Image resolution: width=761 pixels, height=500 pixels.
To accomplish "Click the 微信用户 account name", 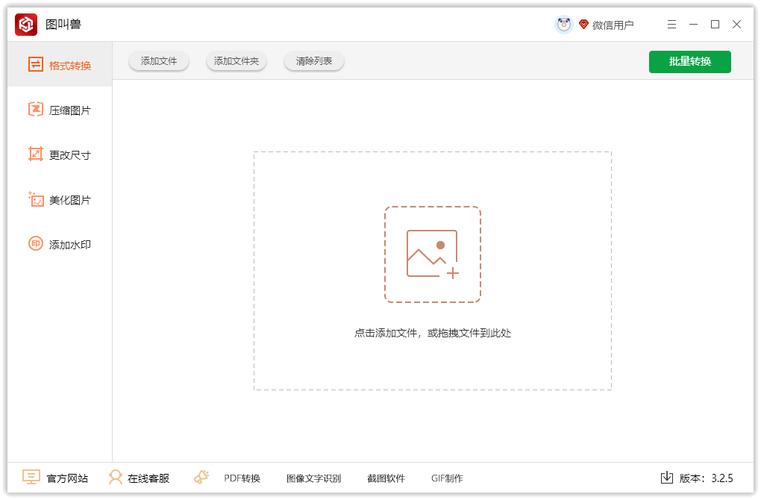I will [613, 25].
